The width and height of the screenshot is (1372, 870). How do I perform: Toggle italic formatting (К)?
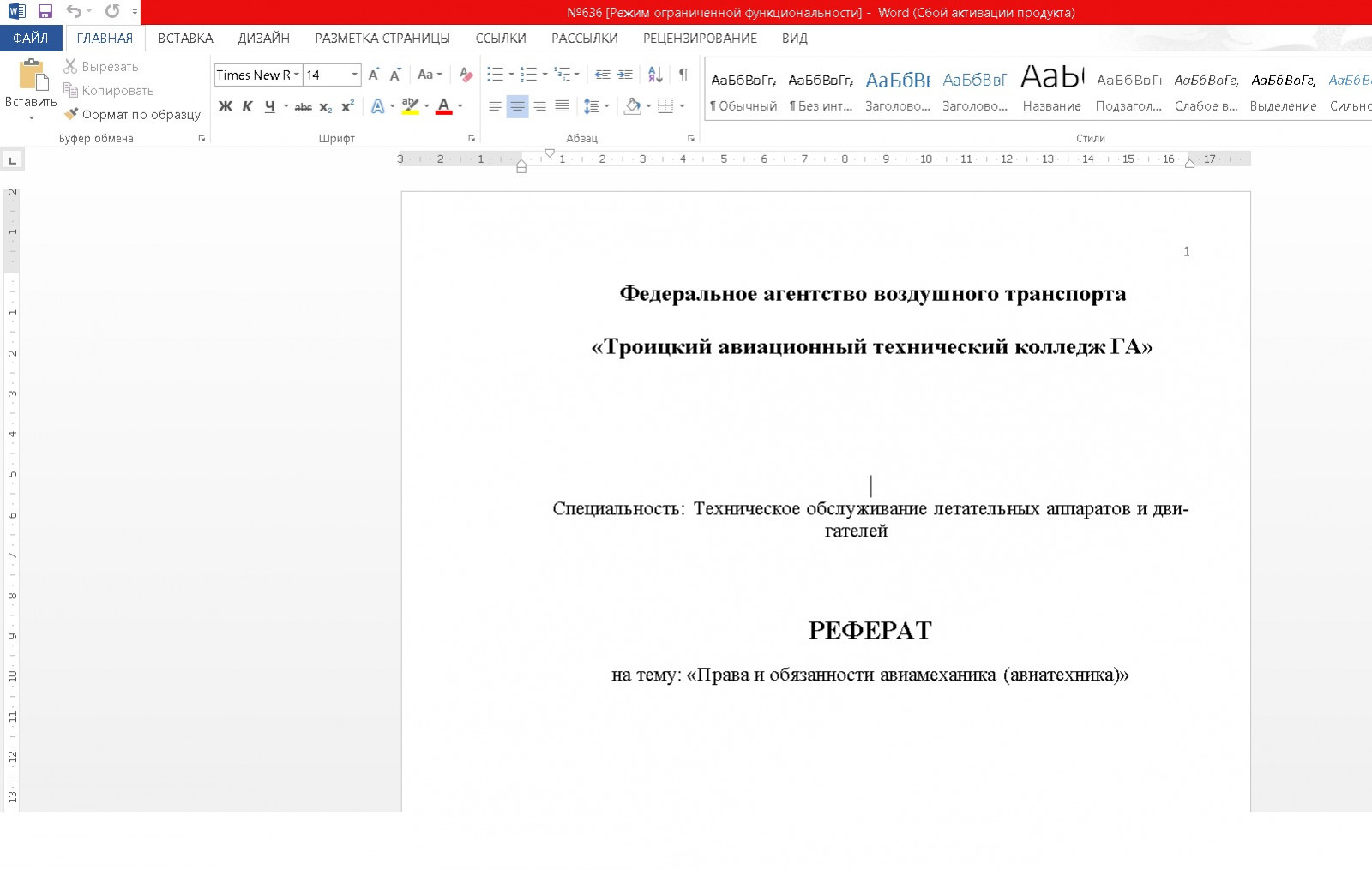[247, 106]
